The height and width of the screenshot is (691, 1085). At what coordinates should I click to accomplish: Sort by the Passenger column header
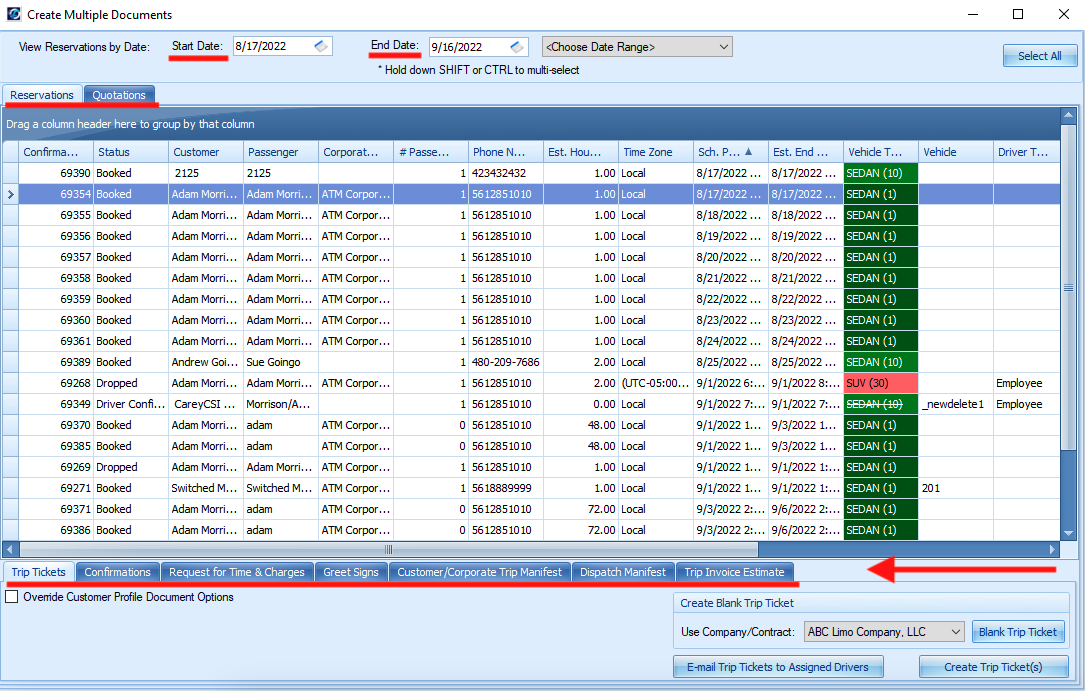[280, 151]
